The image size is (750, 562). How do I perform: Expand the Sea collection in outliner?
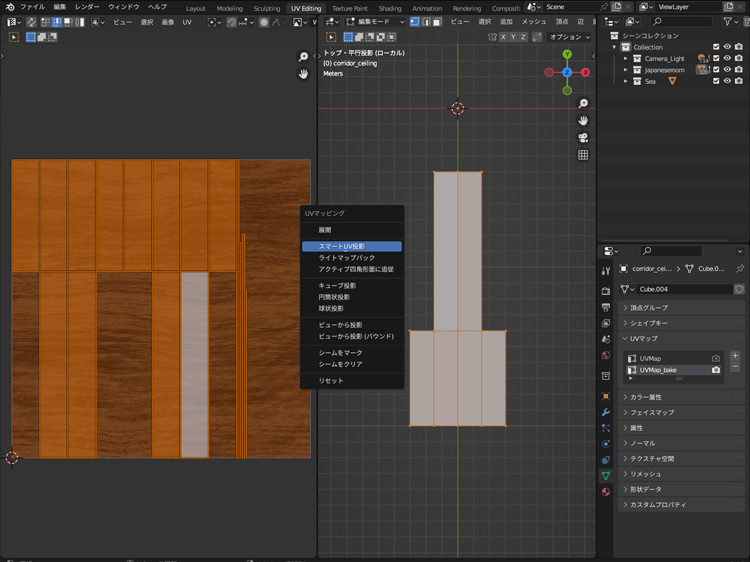[x=626, y=82]
